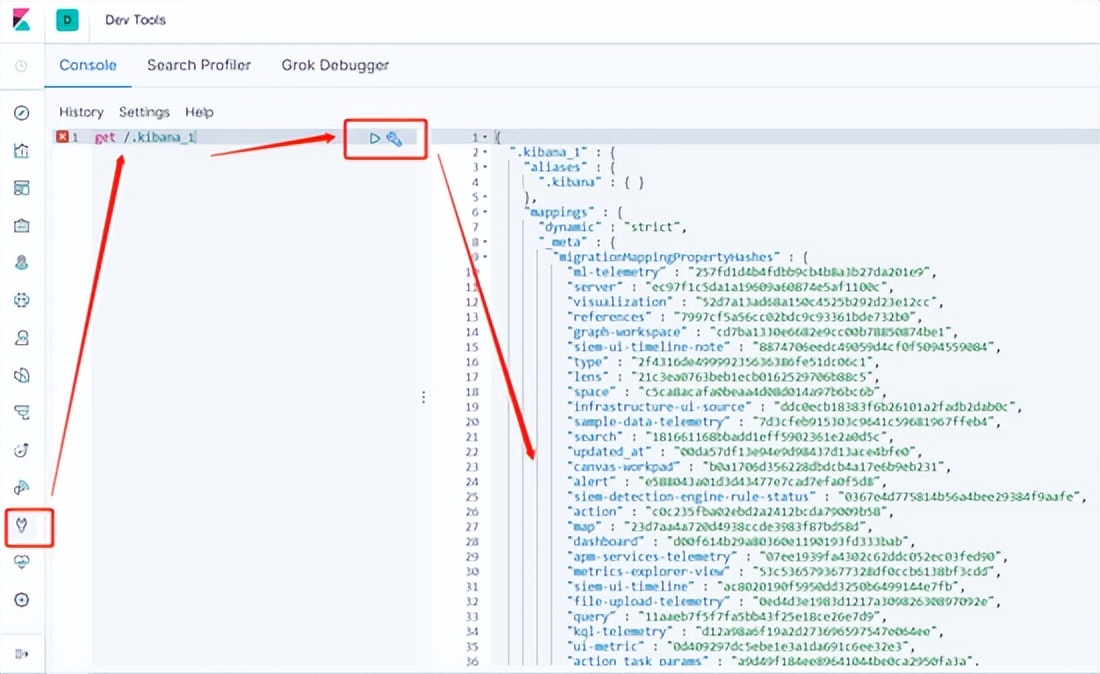The width and height of the screenshot is (1100, 674).
Task: Click Dev Tools breadcrumb title
Action: click(x=135, y=20)
